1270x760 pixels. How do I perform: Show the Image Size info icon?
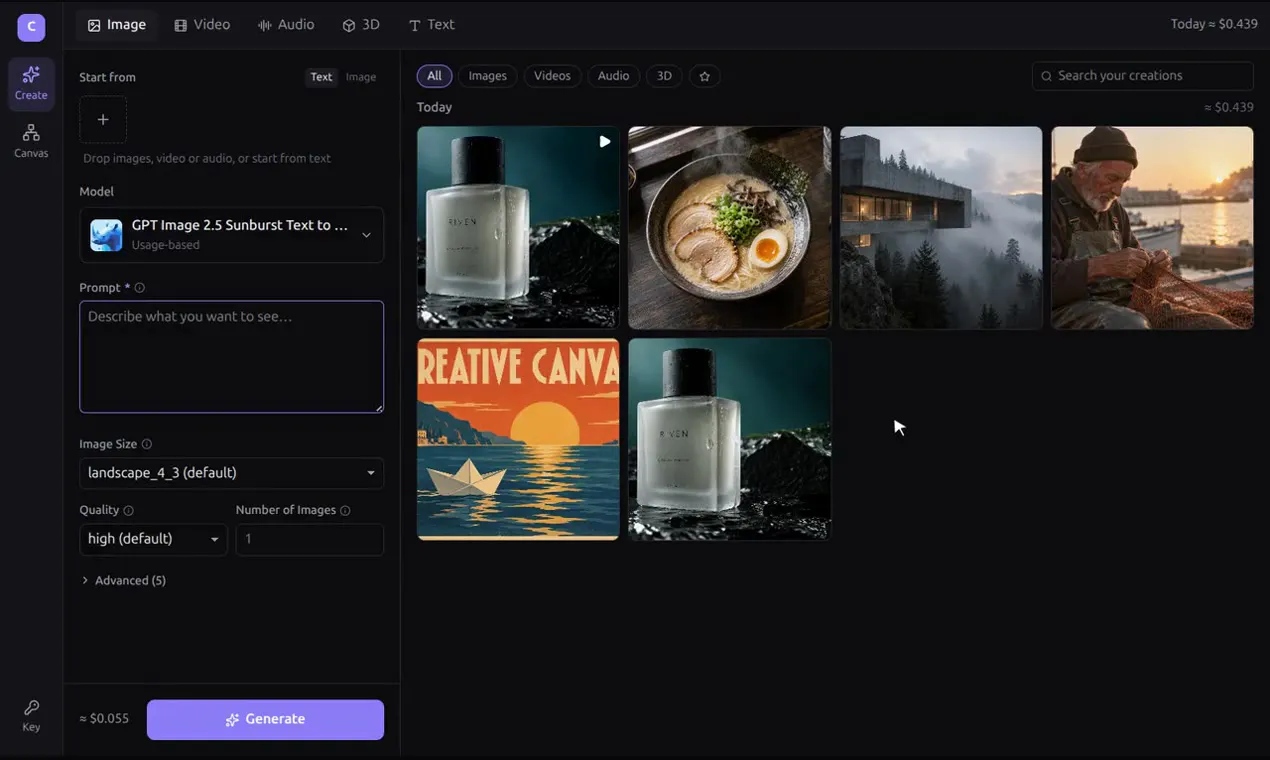point(147,444)
